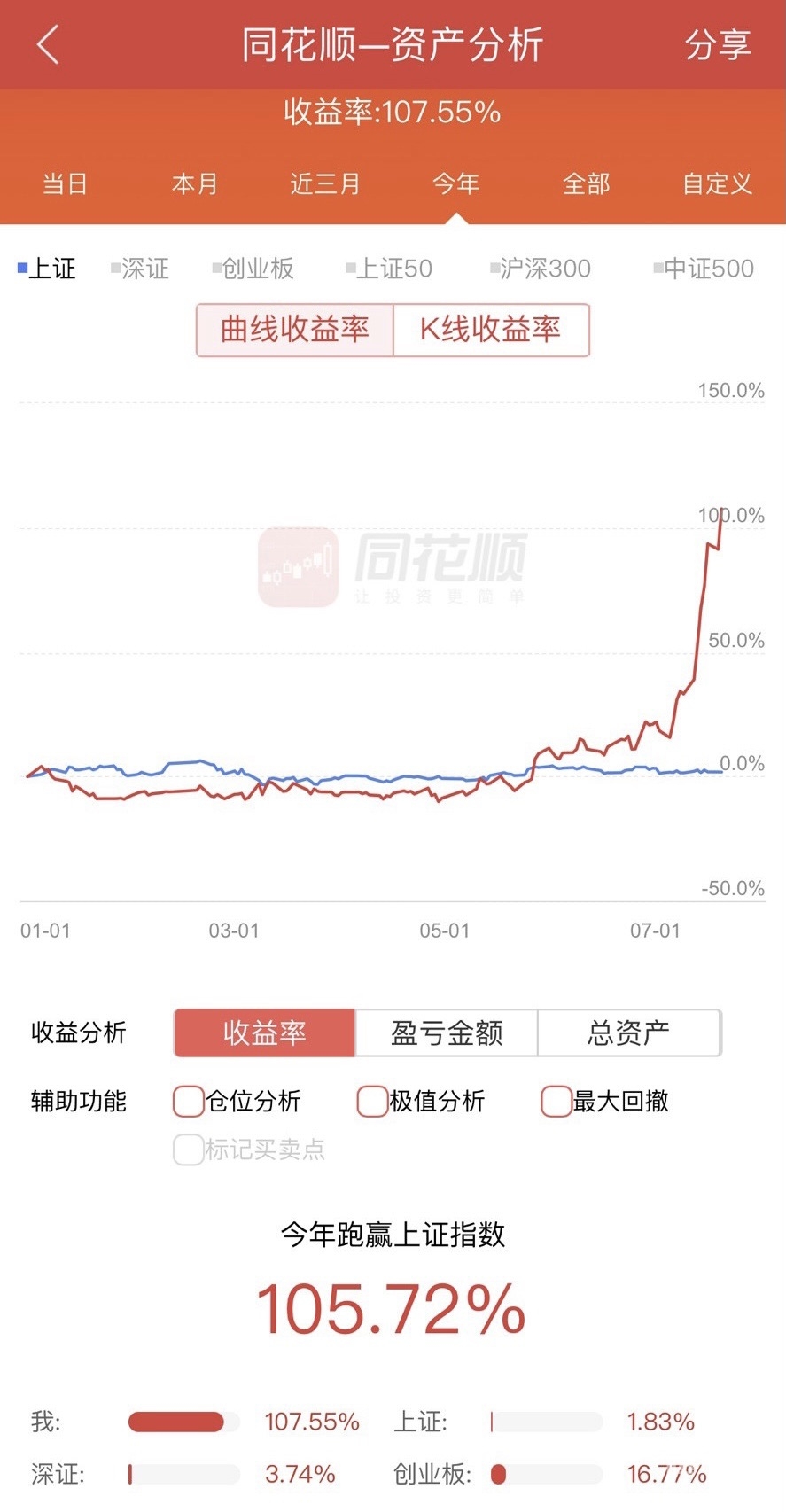The image size is (786, 1512).
Task: Enable the 深证 index comparison
Action: tap(140, 269)
